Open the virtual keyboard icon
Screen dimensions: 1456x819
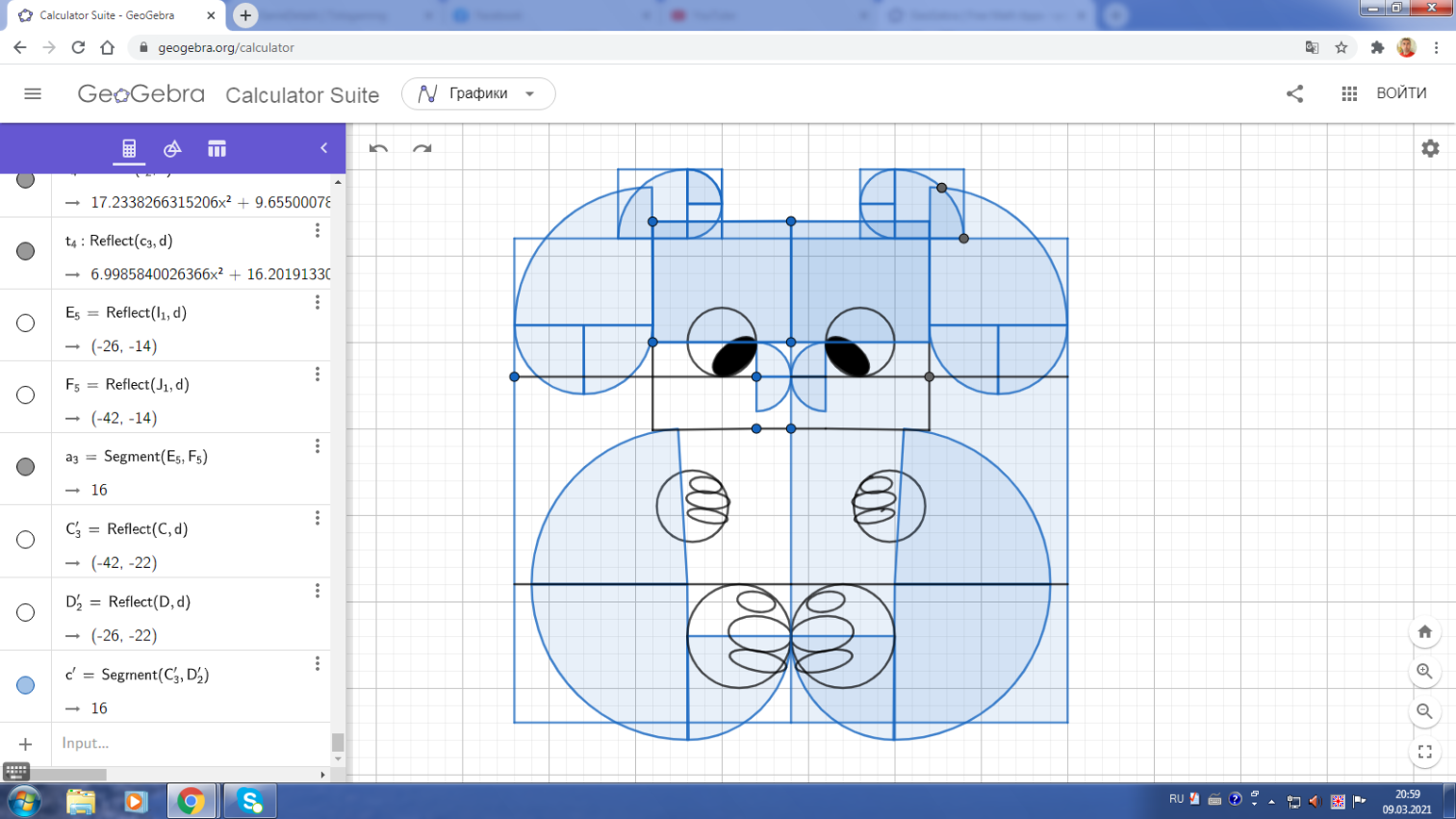click(16, 771)
